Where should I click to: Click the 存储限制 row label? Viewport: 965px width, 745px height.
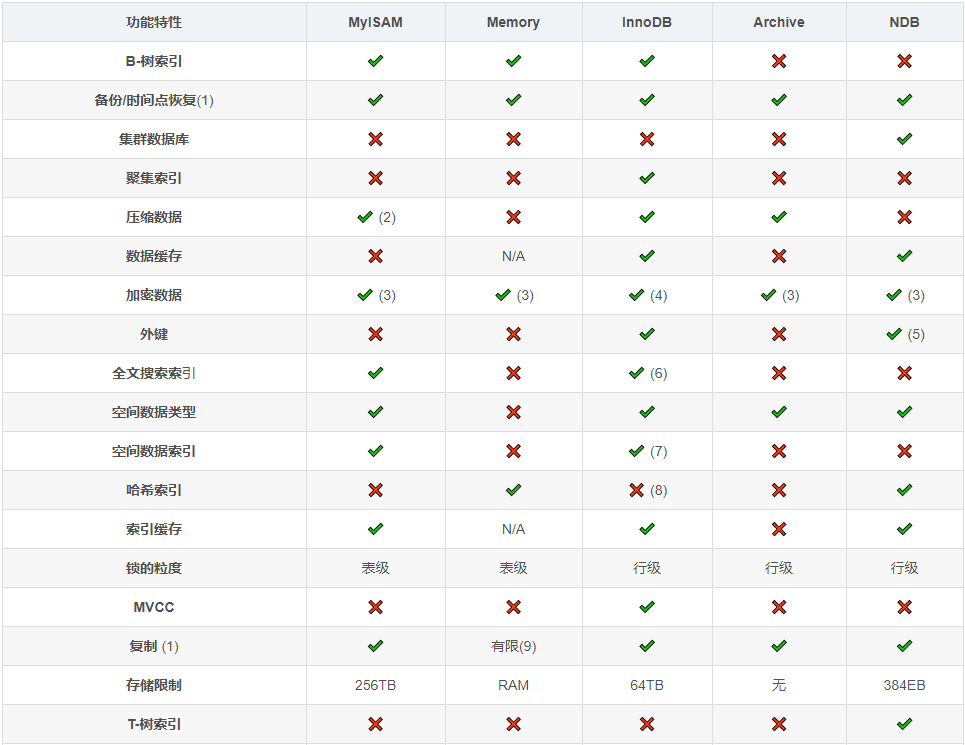154,685
